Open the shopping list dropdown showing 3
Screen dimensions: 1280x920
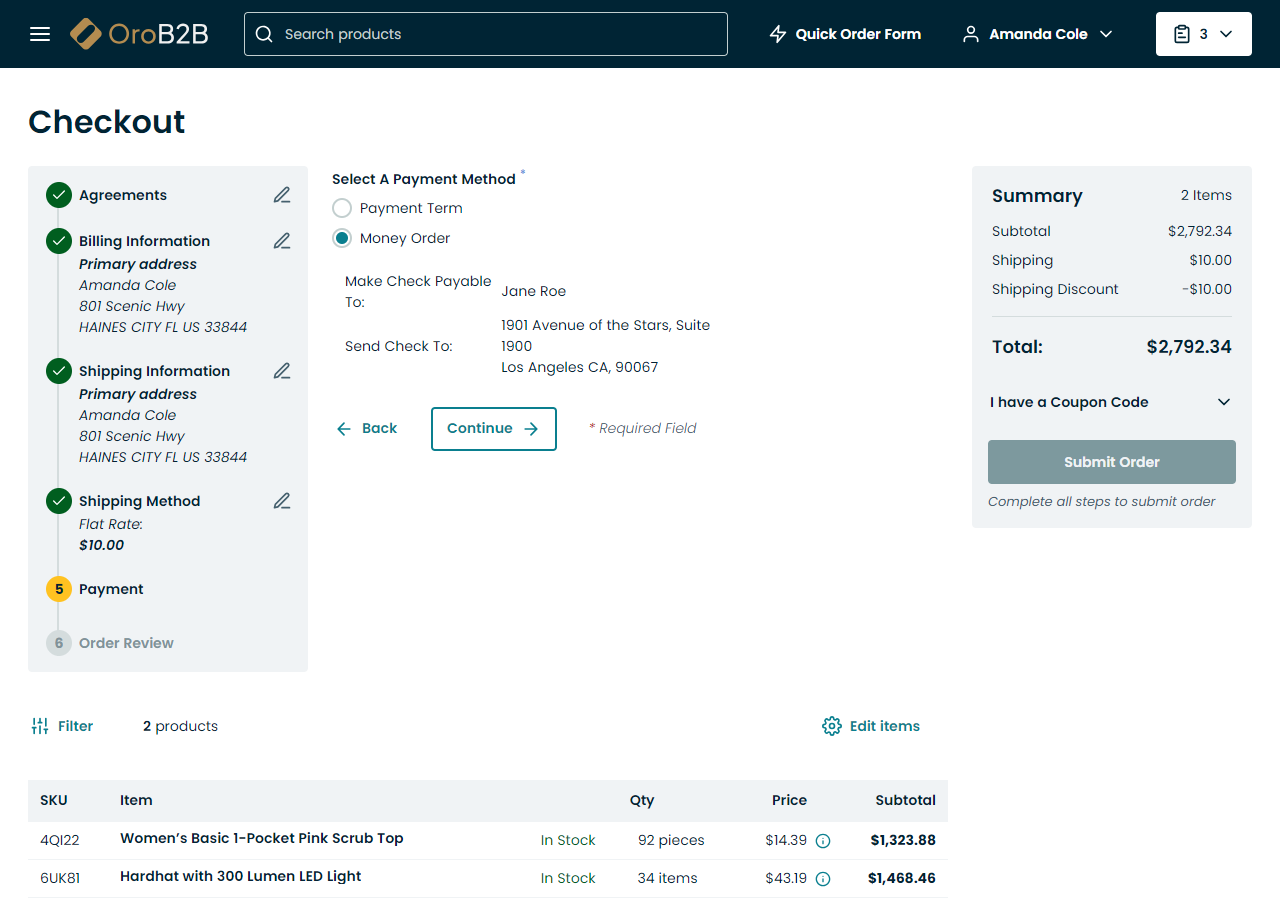1203,34
